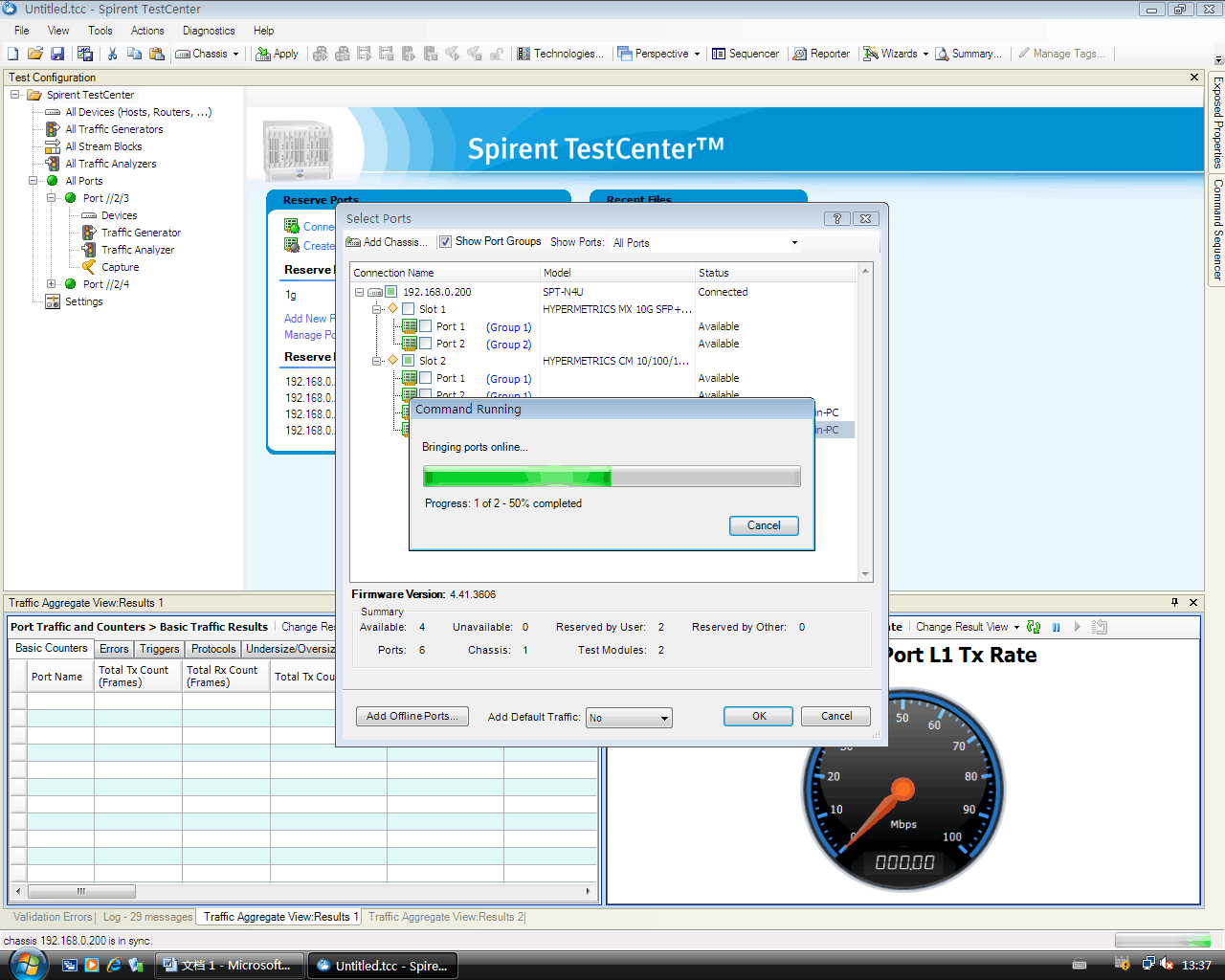Switch to the Errors tab
The height and width of the screenshot is (980, 1225).
click(114, 649)
